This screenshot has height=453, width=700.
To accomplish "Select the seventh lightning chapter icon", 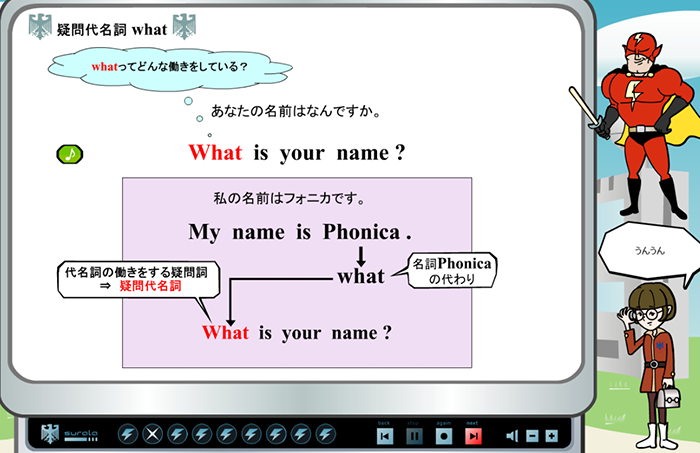I will pos(302,434).
